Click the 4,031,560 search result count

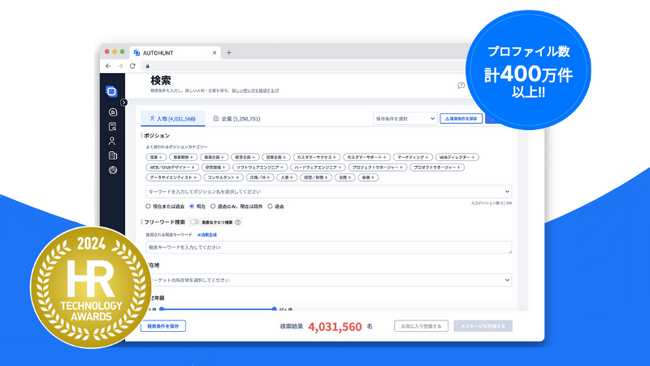[335, 327]
